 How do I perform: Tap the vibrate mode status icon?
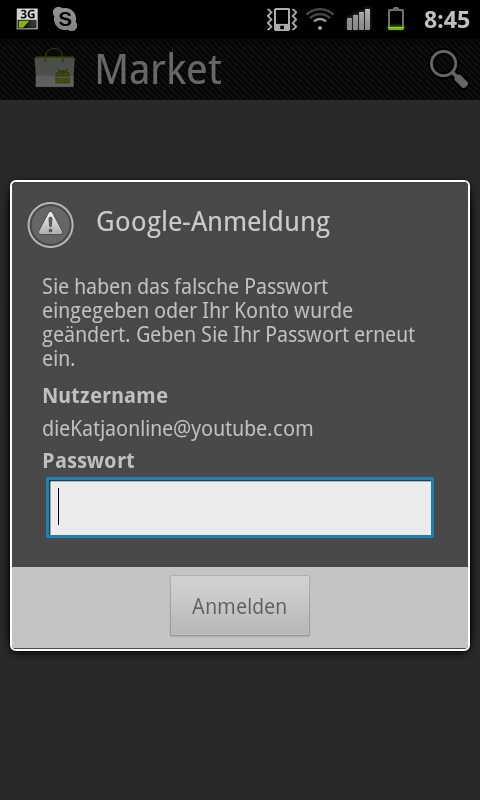[x=282, y=20]
